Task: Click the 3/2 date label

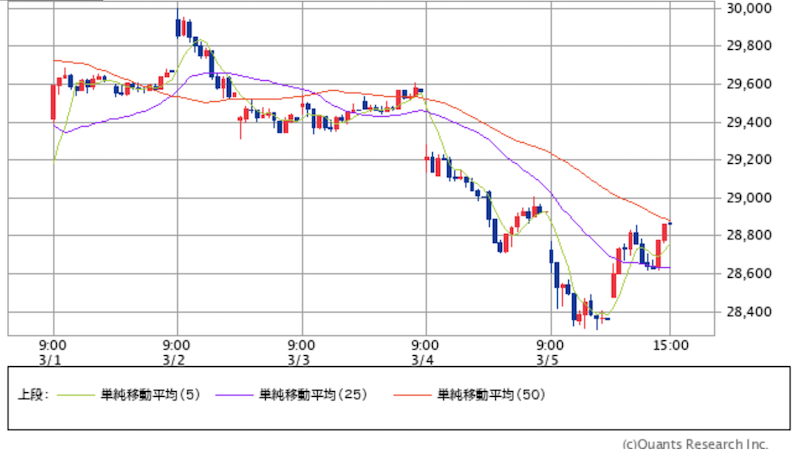Action: click(174, 360)
